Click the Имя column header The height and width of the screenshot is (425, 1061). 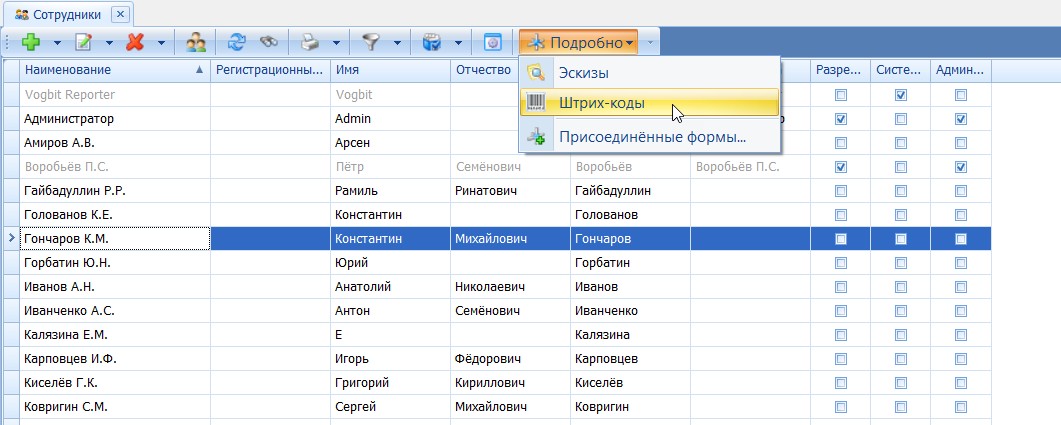point(390,70)
